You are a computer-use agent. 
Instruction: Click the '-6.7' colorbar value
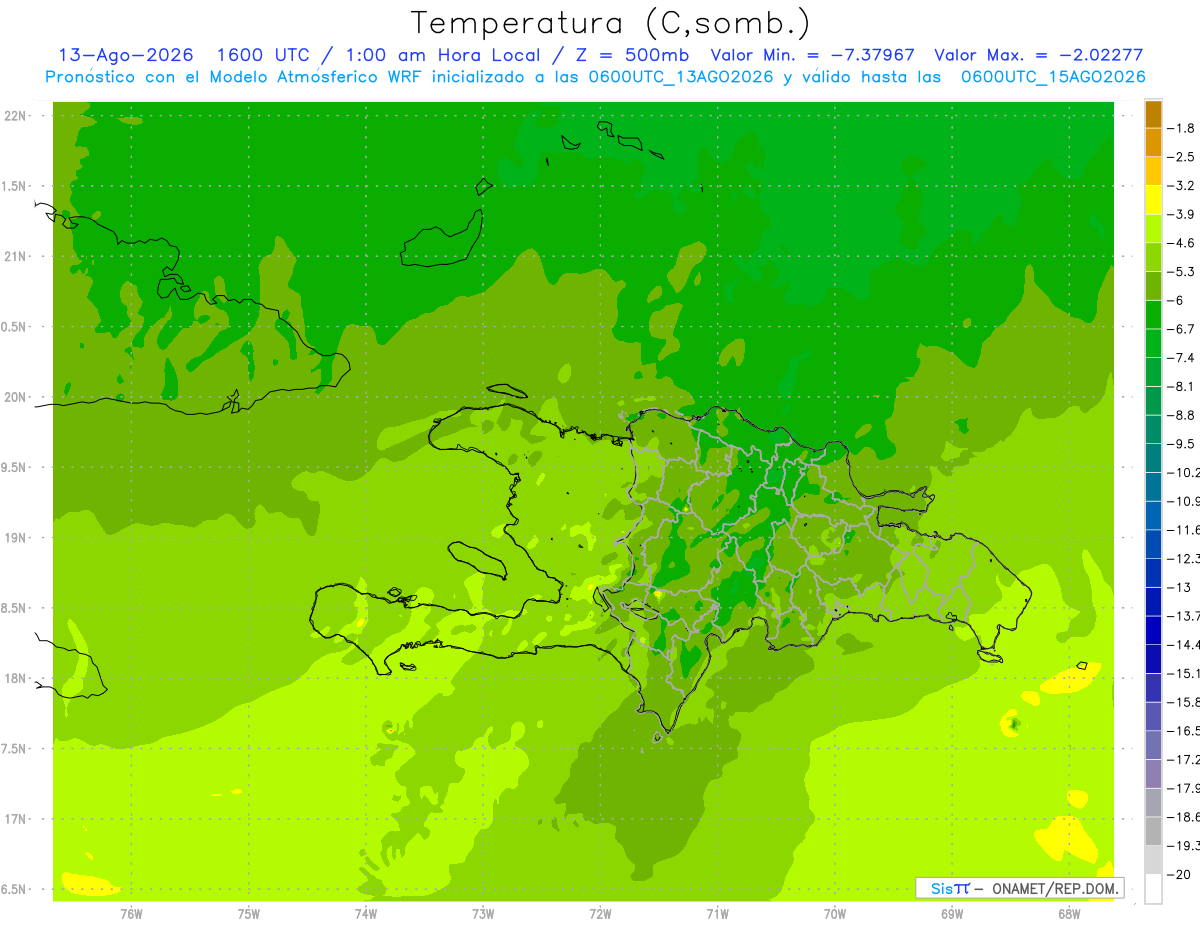1182,329
